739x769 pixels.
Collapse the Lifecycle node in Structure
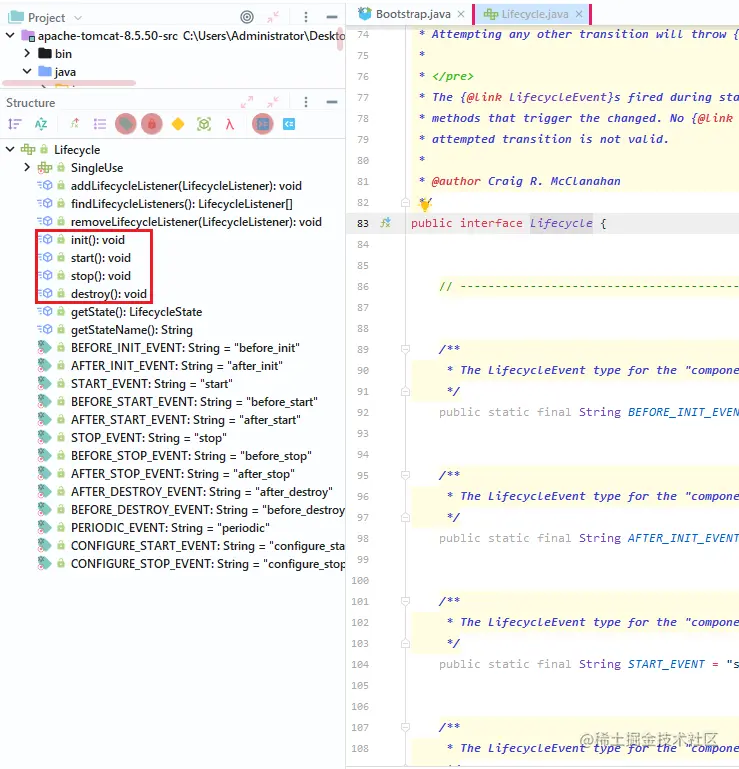[10, 149]
